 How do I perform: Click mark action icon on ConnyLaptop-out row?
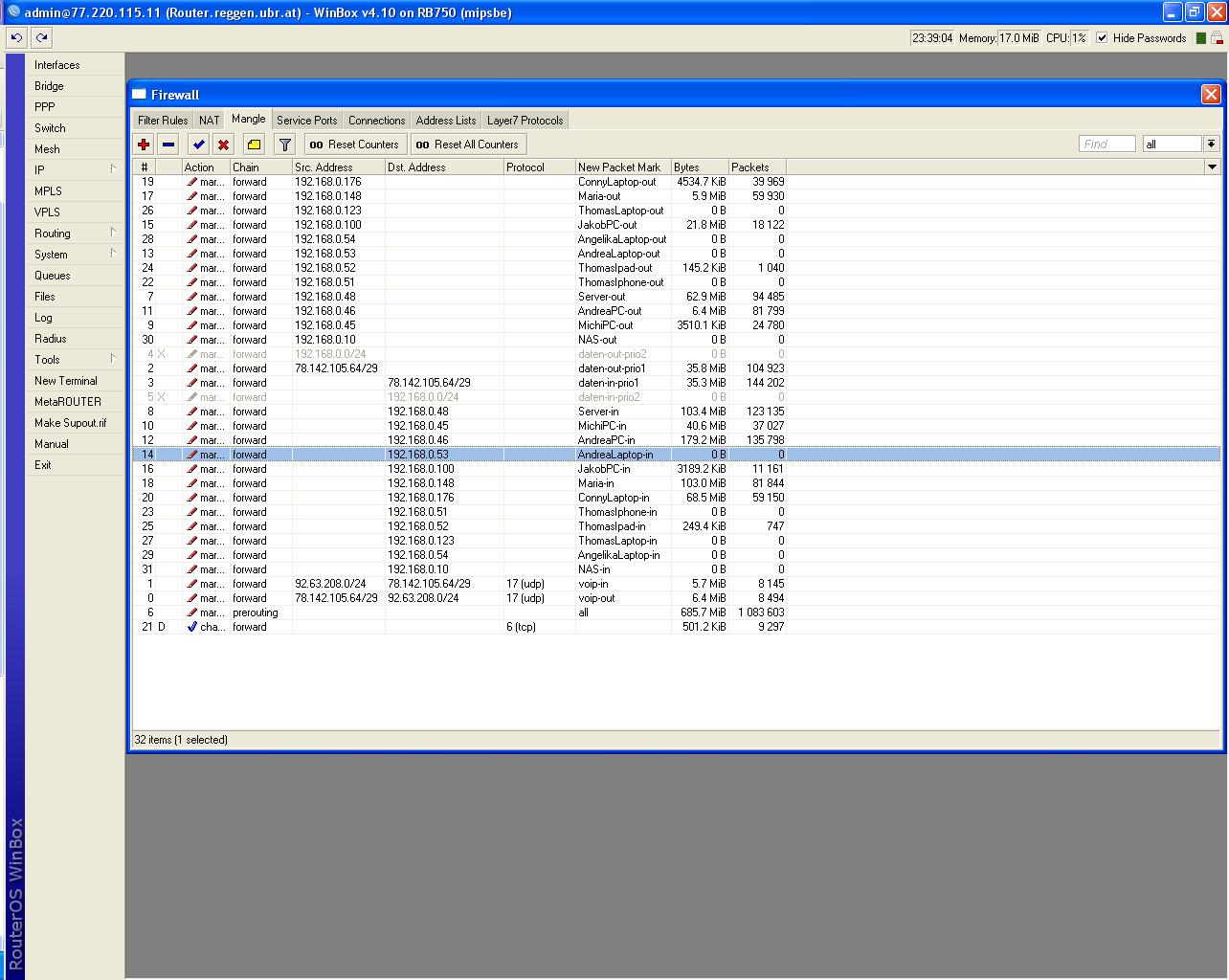click(192, 182)
